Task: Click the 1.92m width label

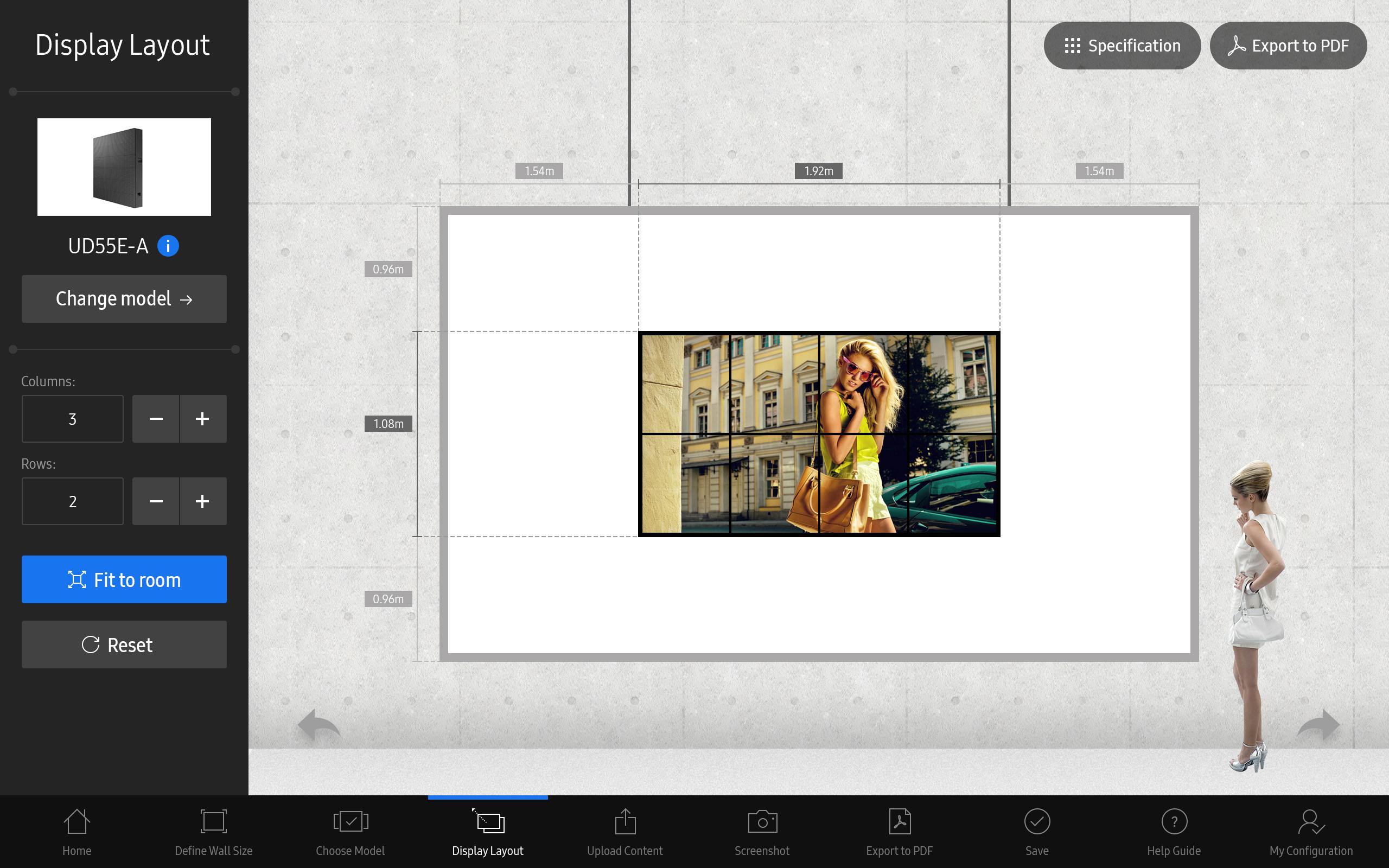Action: point(818,171)
